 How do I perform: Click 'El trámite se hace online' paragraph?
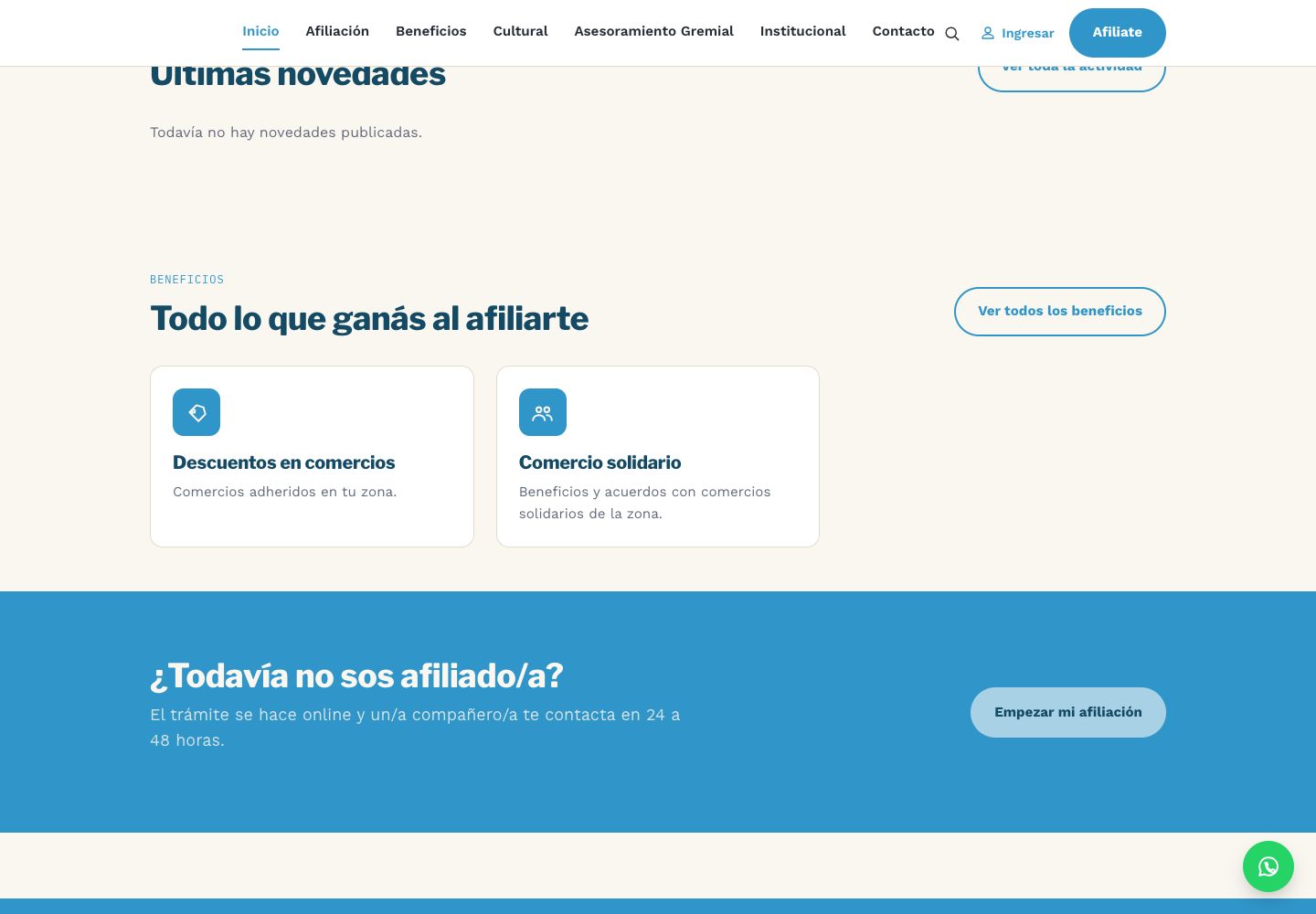[415, 728]
